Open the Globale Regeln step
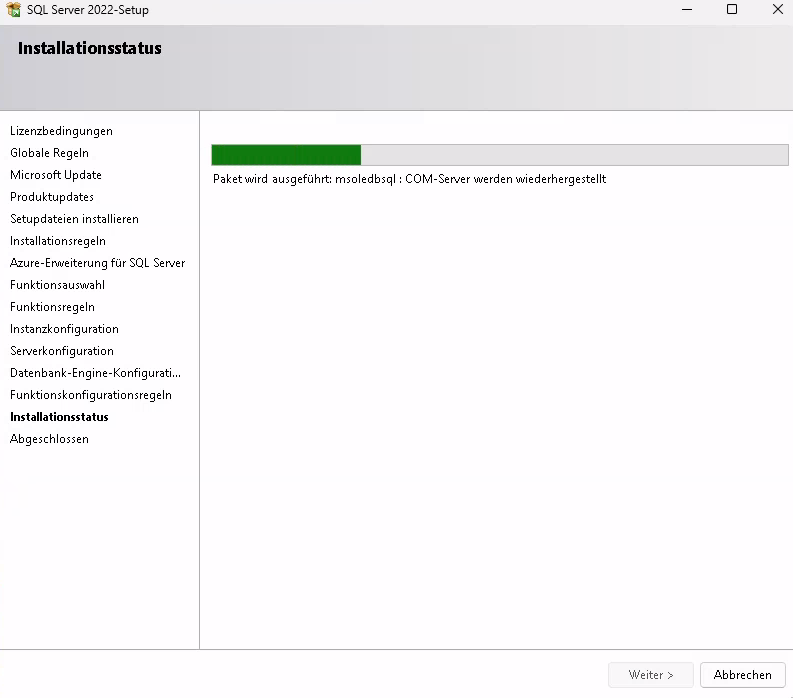The width and height of the screenshot is (793, 698). tap(49, 153)
